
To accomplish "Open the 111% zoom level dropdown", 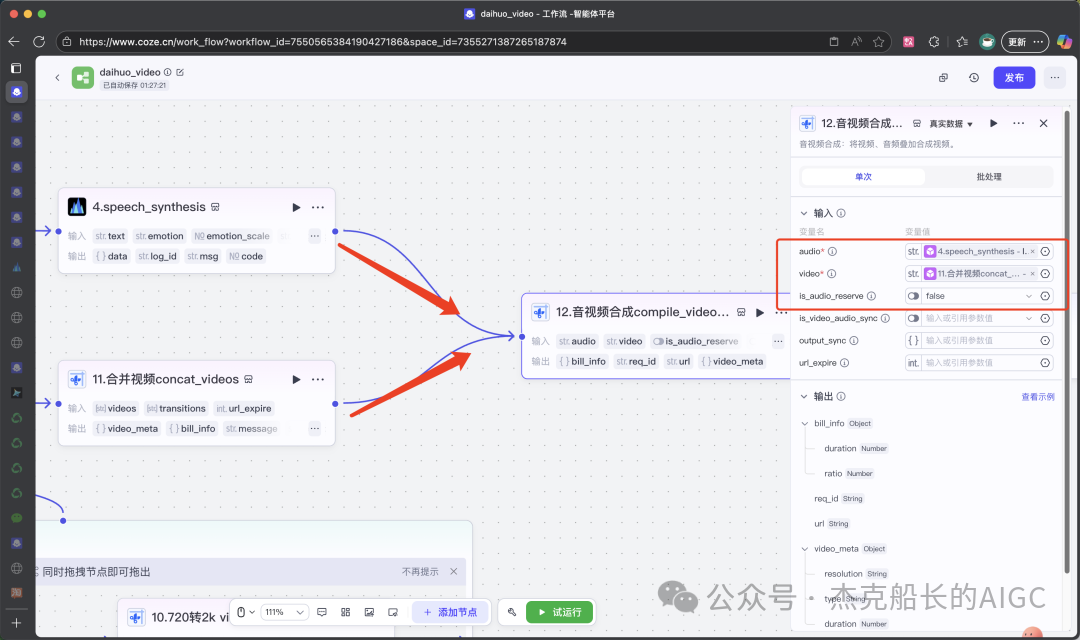I will pyautogui.click(x=284, y=612).
